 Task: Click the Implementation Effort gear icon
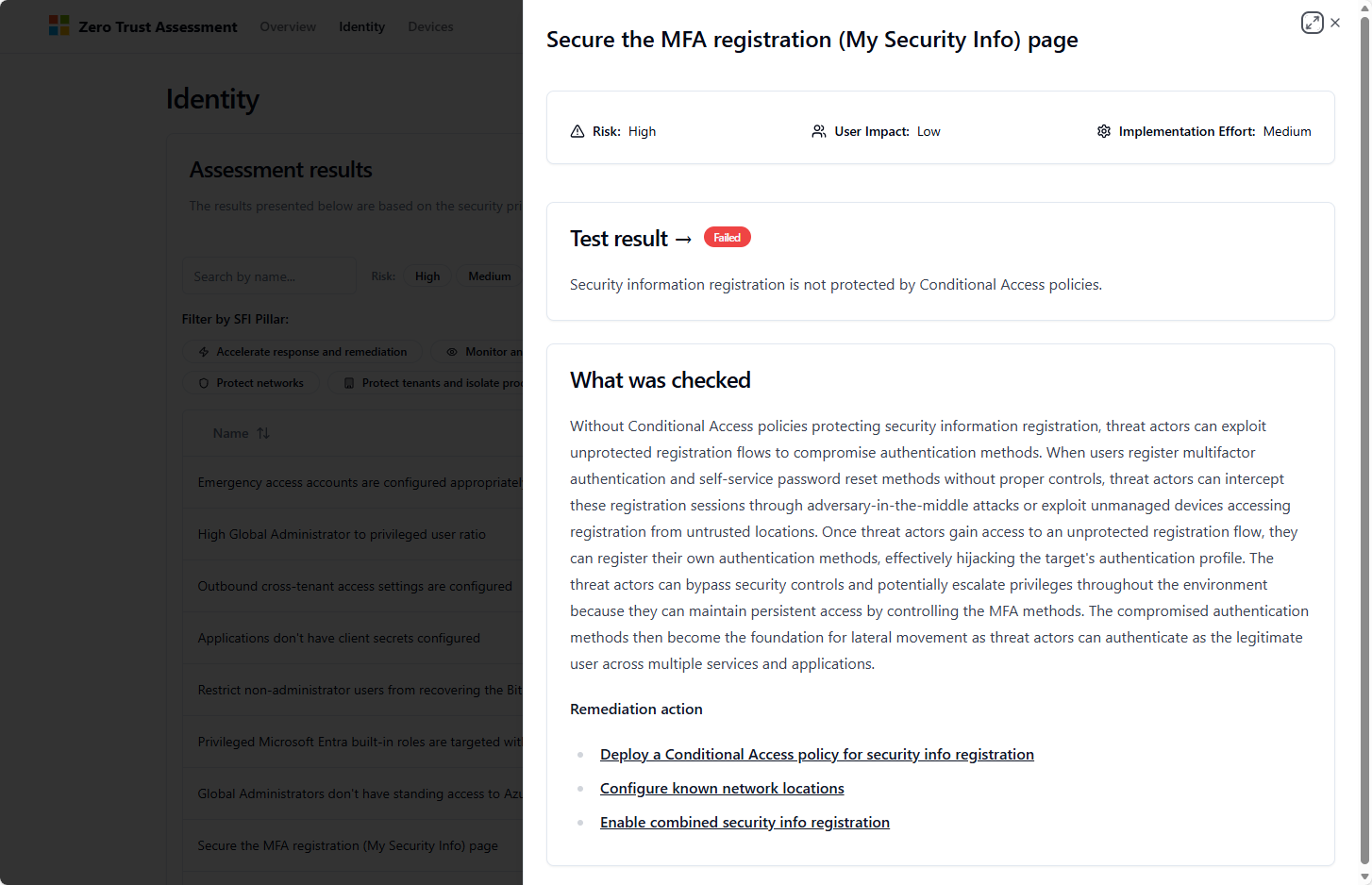(1104, 131)
